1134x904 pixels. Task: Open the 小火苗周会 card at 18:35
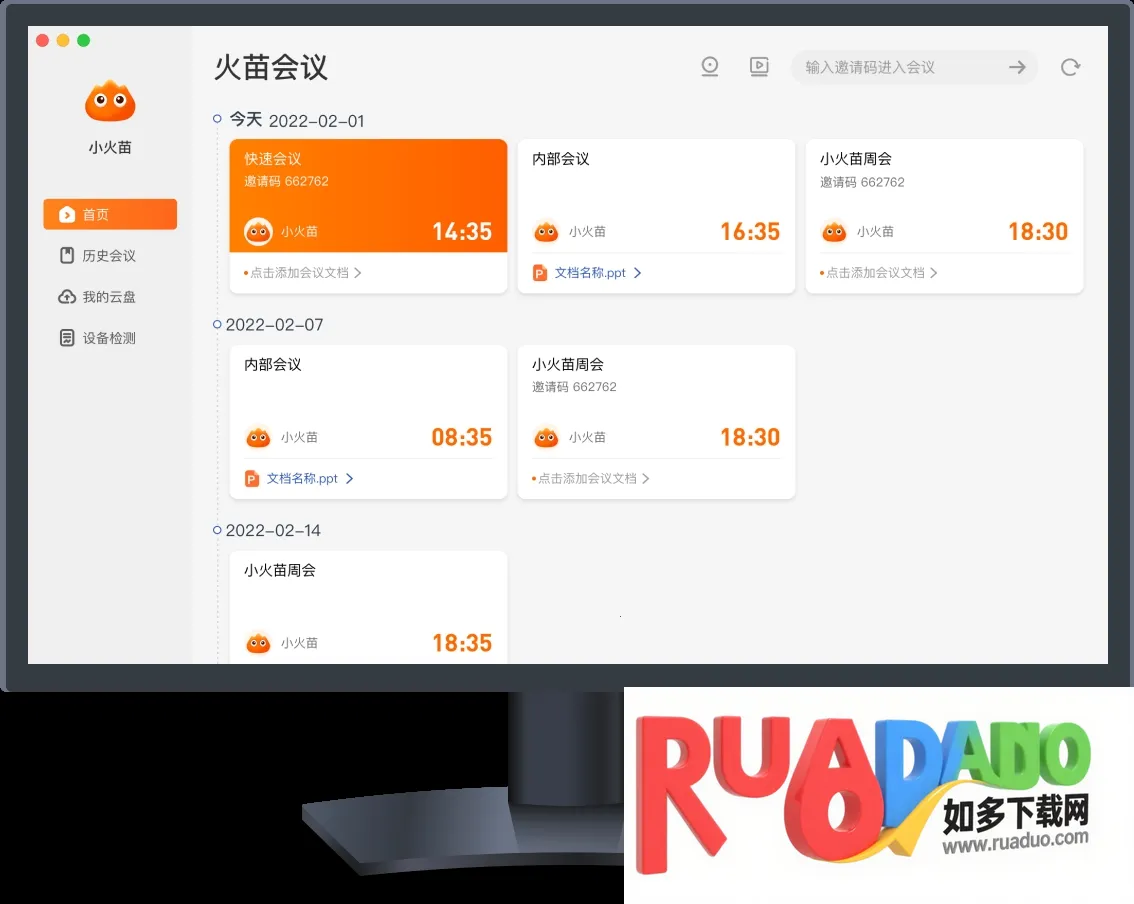click(368, 606)
